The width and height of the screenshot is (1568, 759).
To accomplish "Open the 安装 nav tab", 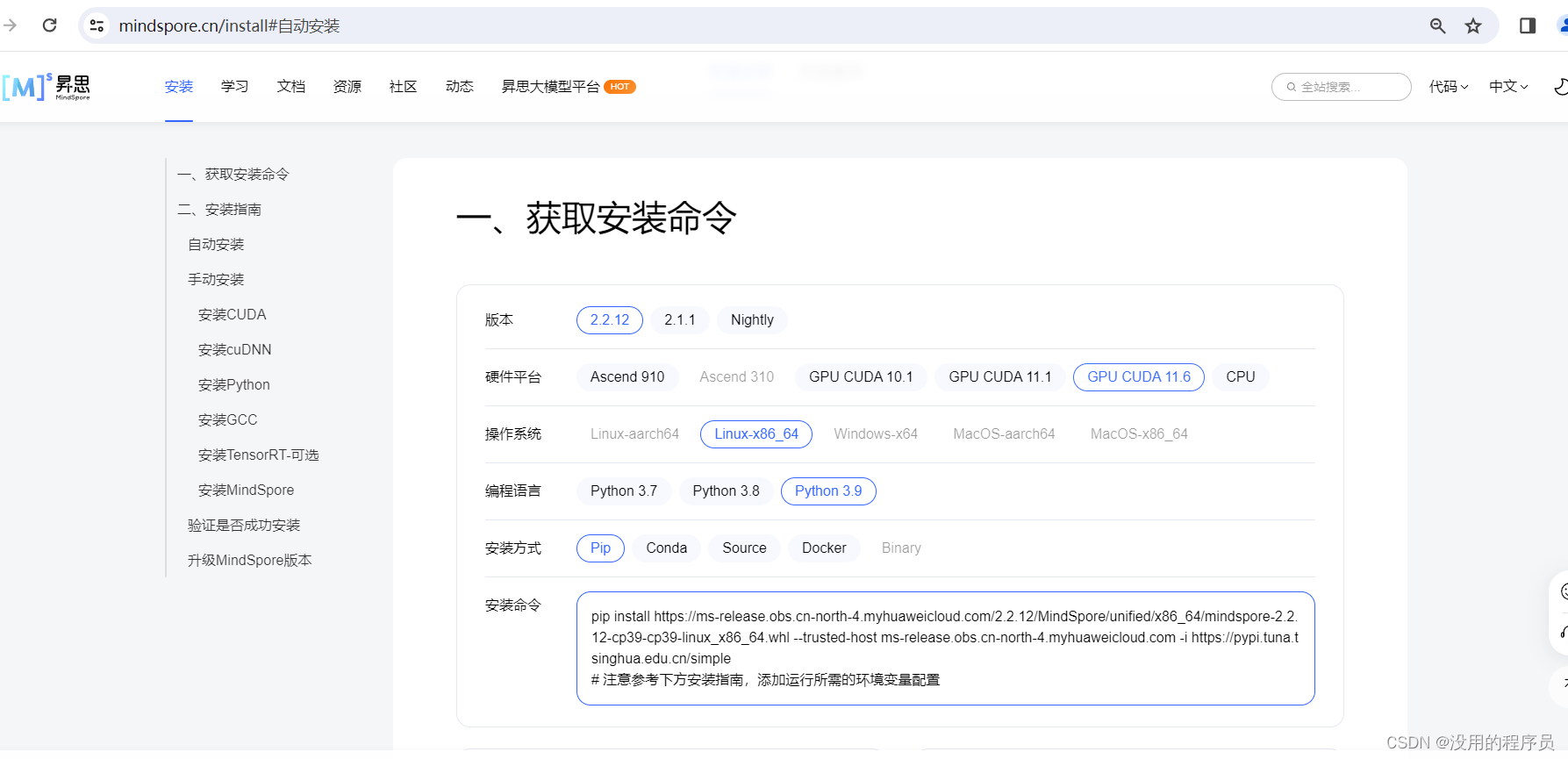I will tap(179, 87).
